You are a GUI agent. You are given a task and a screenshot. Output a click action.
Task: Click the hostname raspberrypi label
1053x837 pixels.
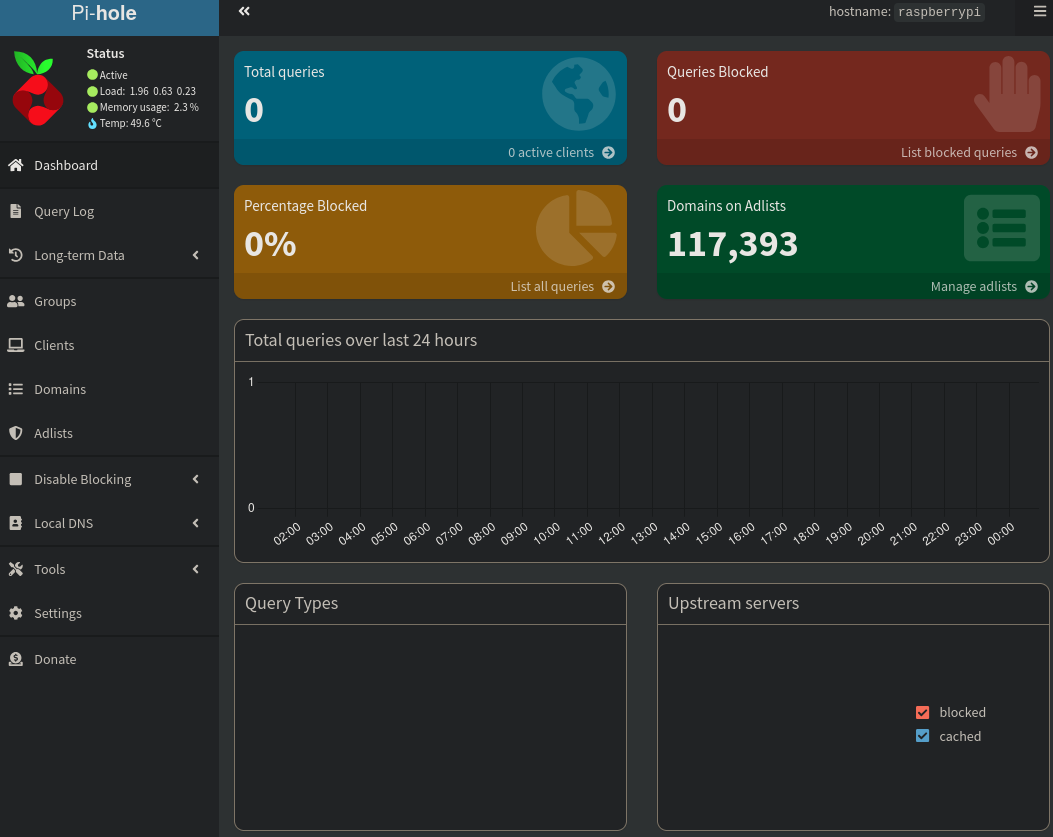point(938,12)
